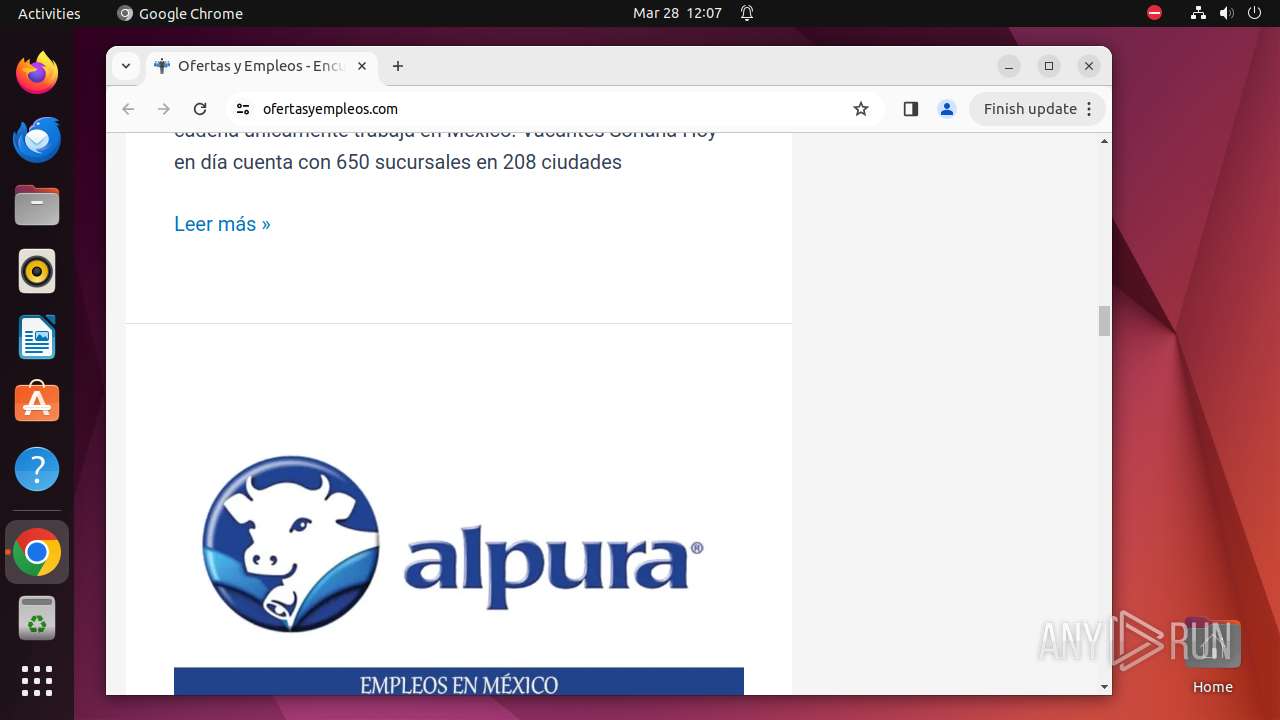The width and height of the screenshot is (1280, 720).
Task: Show applications grid
Action: [37, 681]
